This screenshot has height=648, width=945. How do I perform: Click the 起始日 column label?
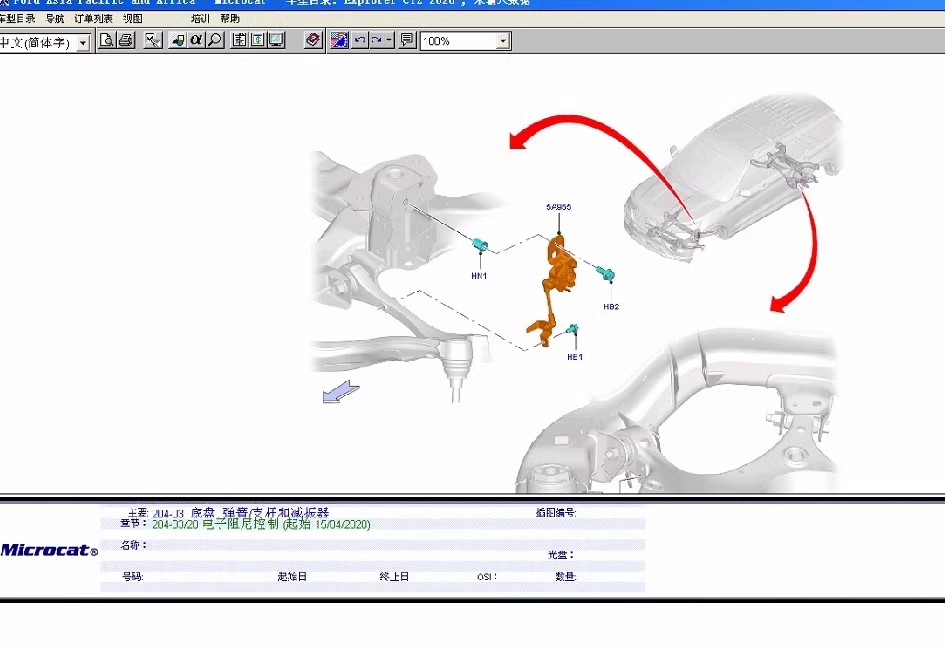[x=292, y=577]
